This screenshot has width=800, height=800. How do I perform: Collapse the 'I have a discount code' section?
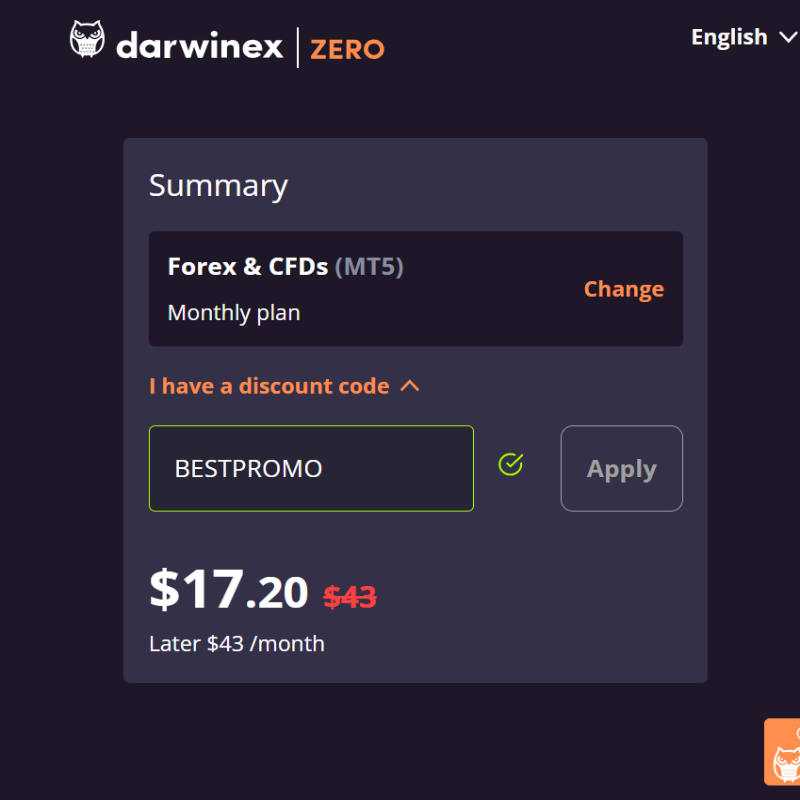point(284,386)
